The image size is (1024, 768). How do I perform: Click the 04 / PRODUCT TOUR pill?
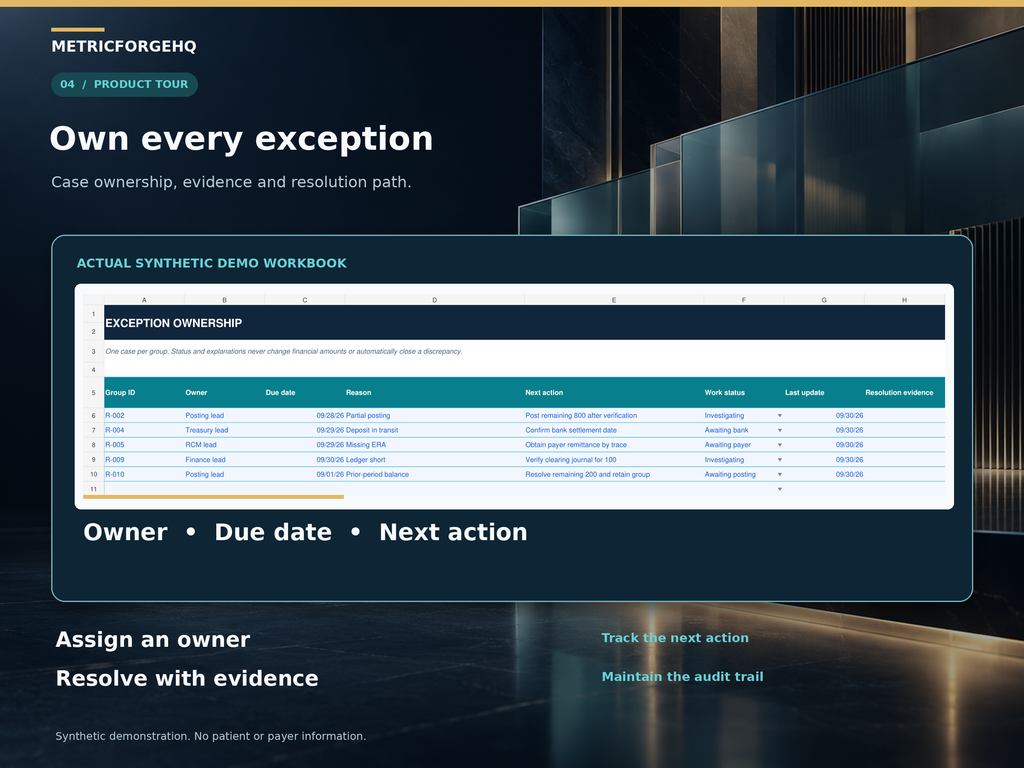point(124,84)
